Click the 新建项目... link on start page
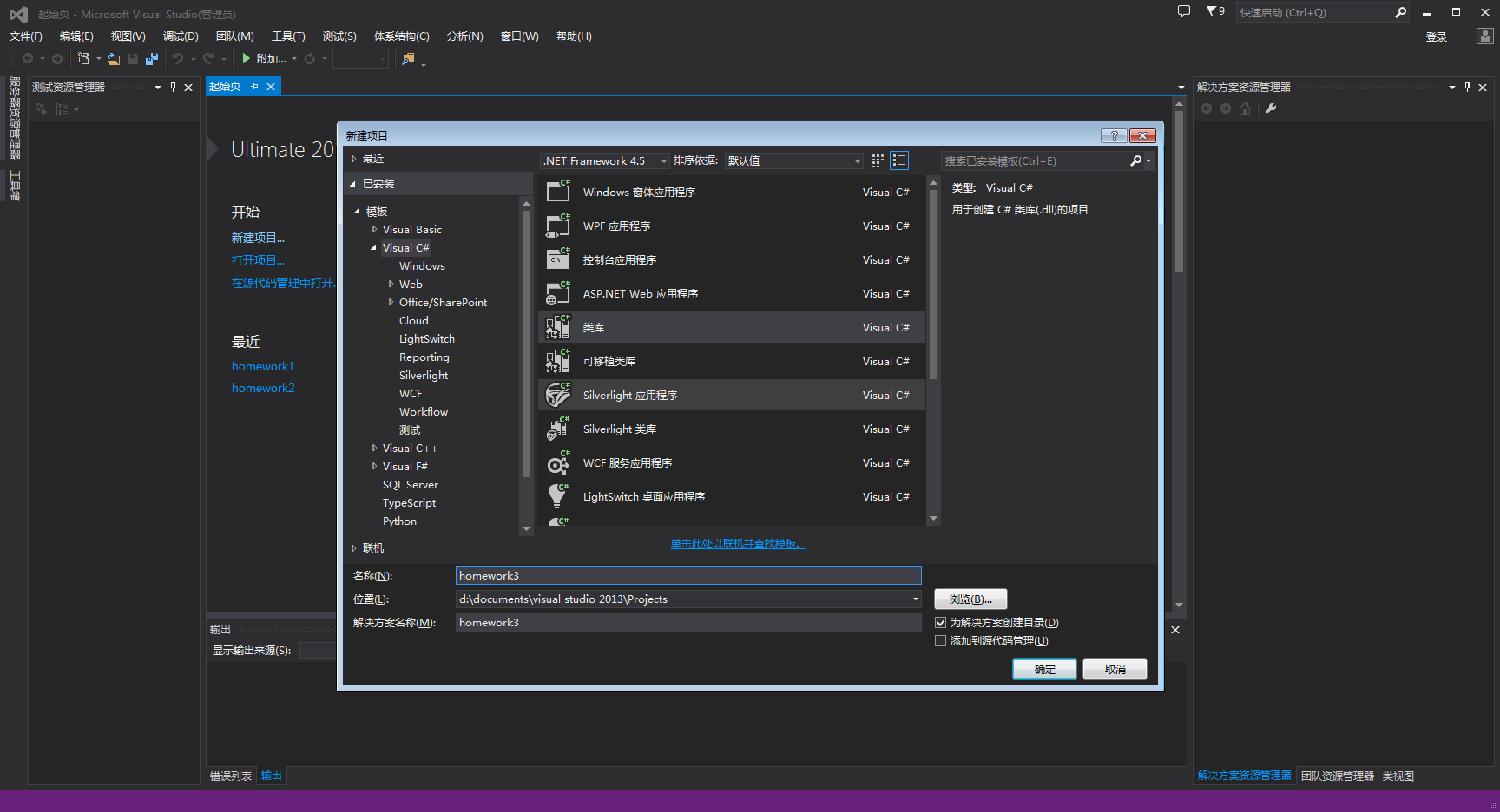The height and width of the screenshot is (812, 1500). [258, 238]
